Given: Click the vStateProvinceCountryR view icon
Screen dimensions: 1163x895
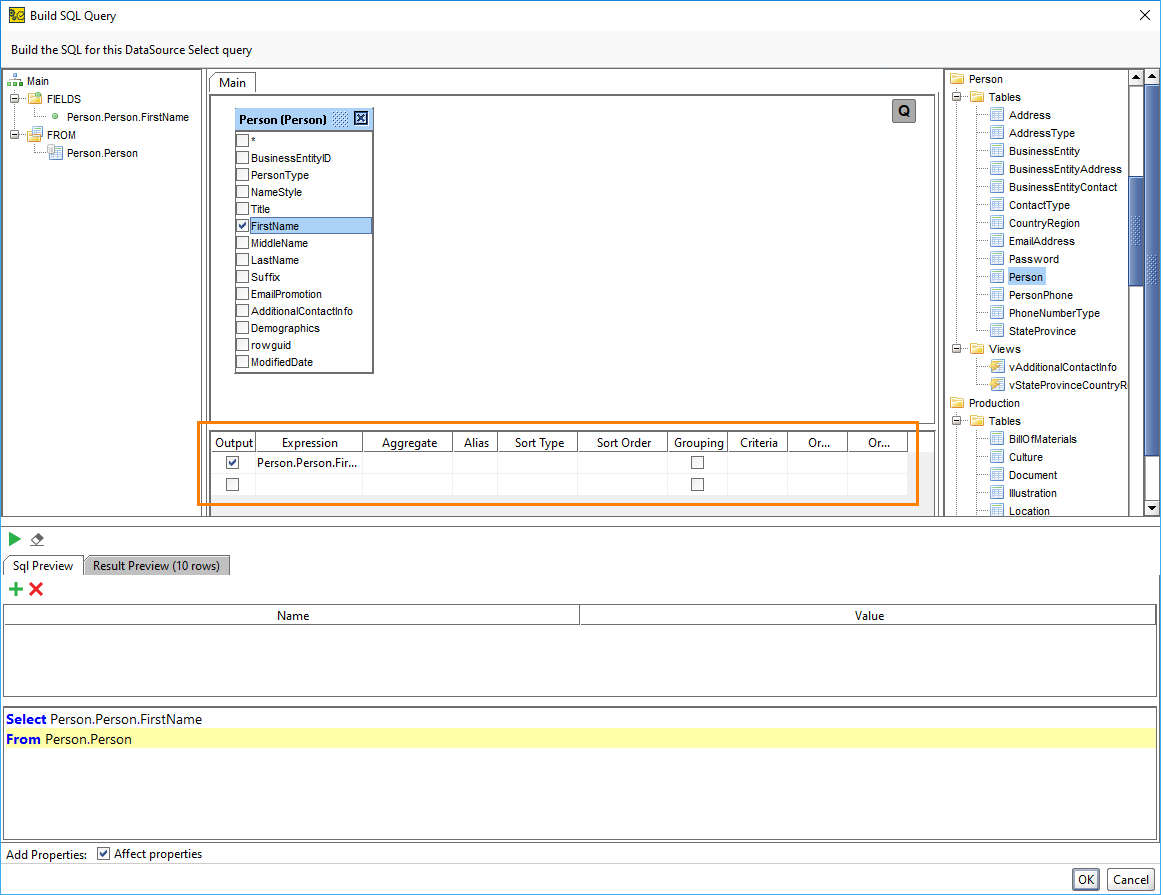Looking at the screenshot, I should point(997,384).
